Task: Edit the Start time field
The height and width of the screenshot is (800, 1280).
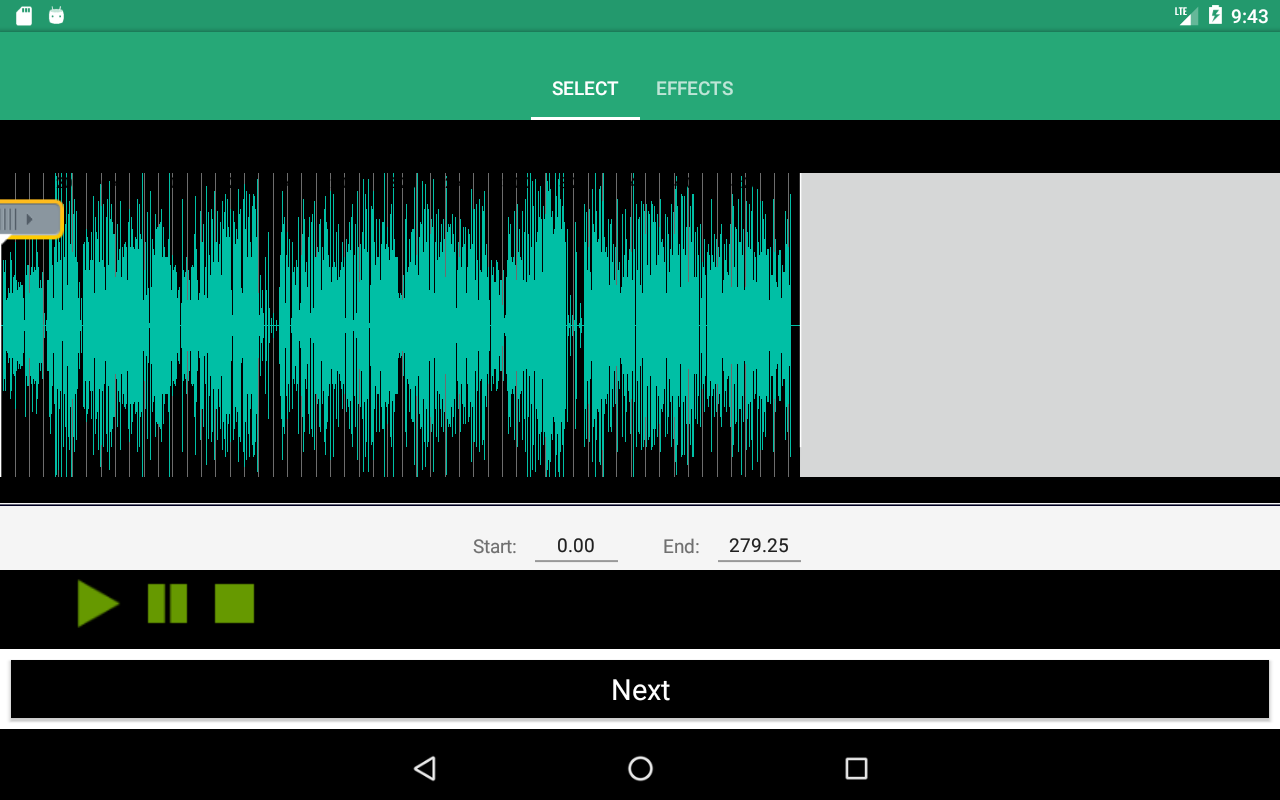Action: point(576,546)
